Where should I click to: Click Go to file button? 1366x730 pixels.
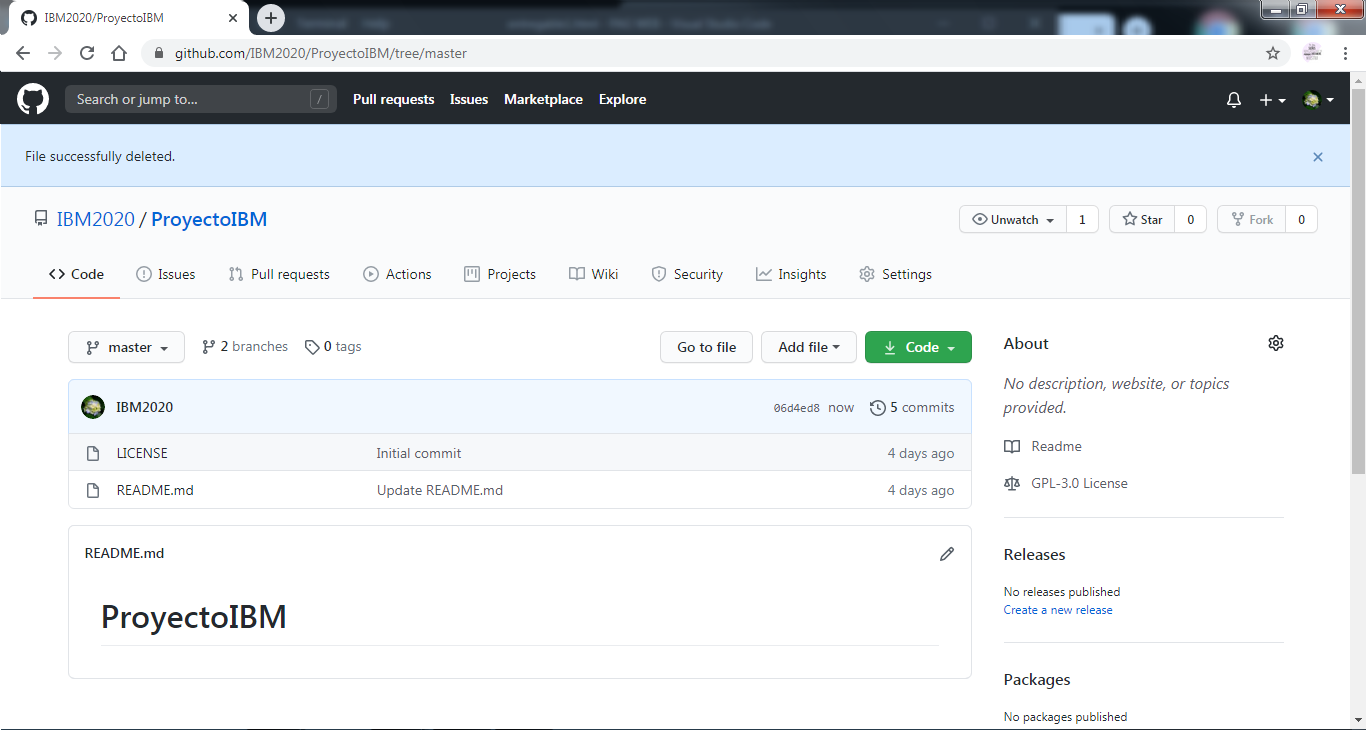click(x=706, y=347)
